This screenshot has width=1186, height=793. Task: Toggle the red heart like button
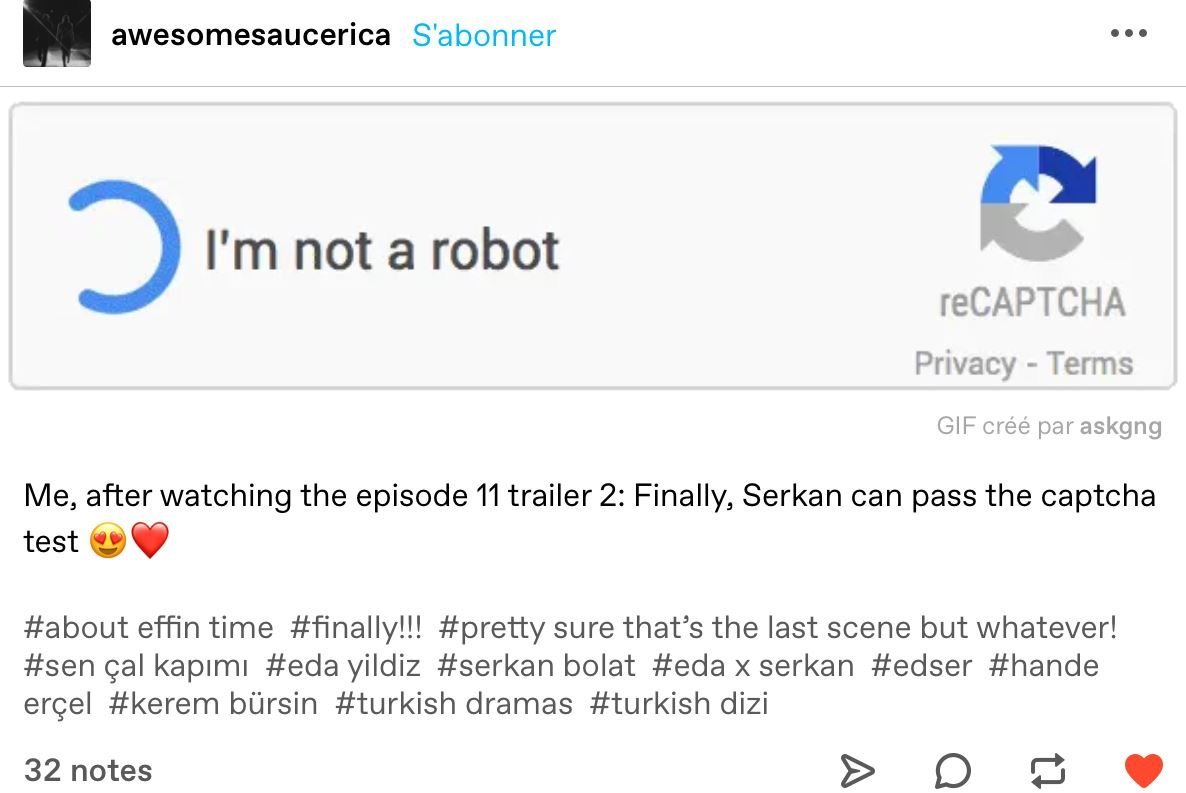point(1143,770)
